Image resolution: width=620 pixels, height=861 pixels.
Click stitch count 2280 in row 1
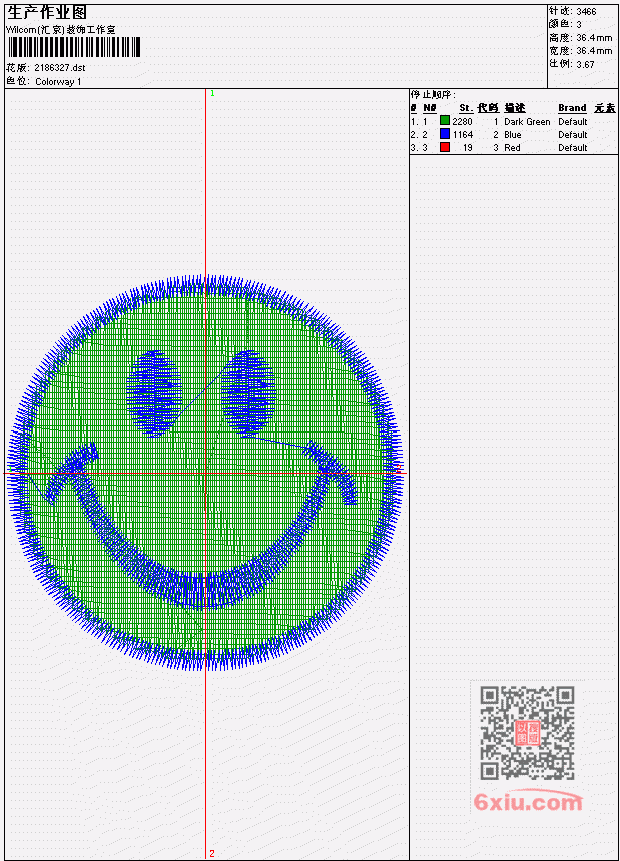[x=462, y=122]
